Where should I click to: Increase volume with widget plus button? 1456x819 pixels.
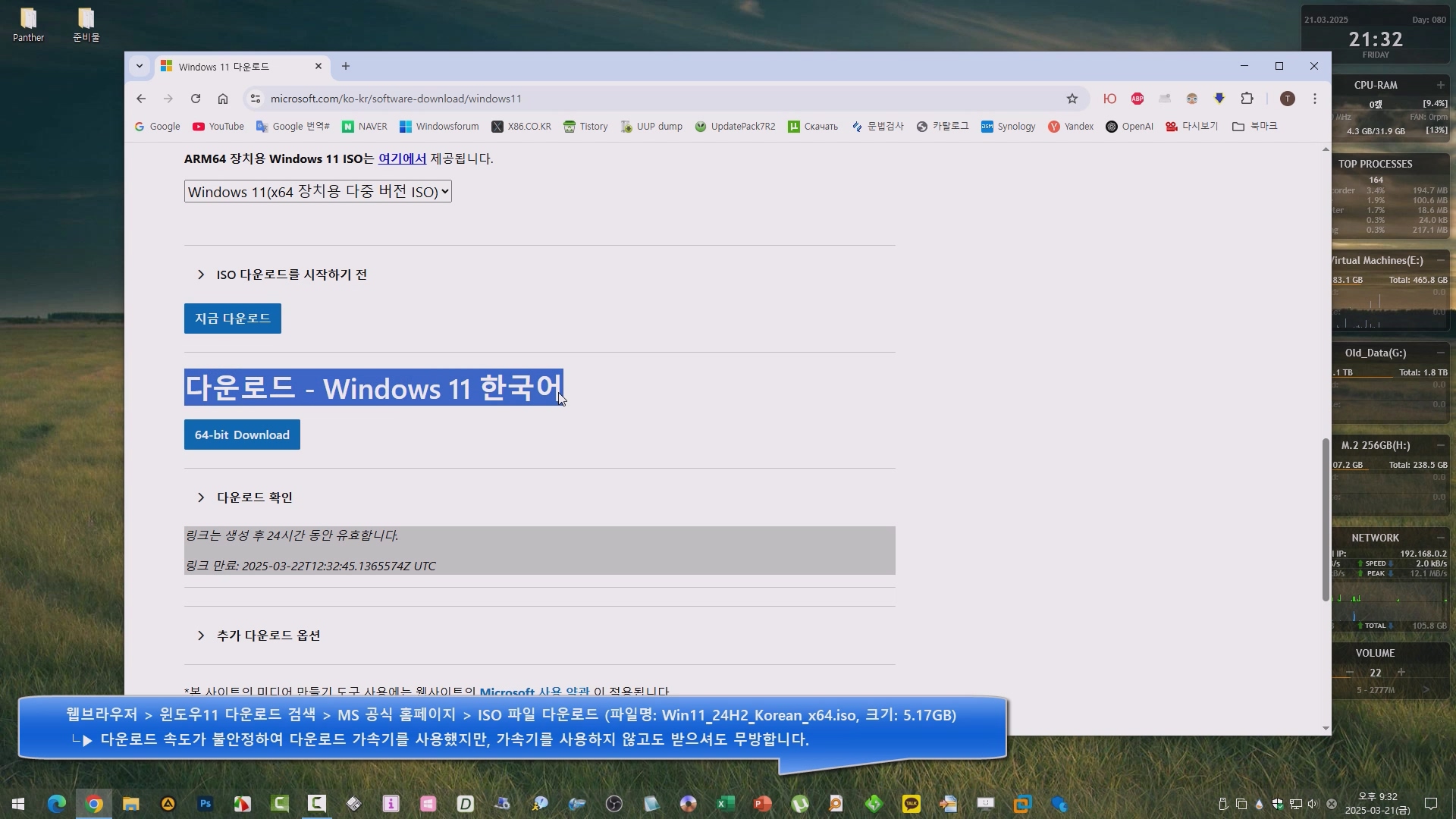(1401, 673)
